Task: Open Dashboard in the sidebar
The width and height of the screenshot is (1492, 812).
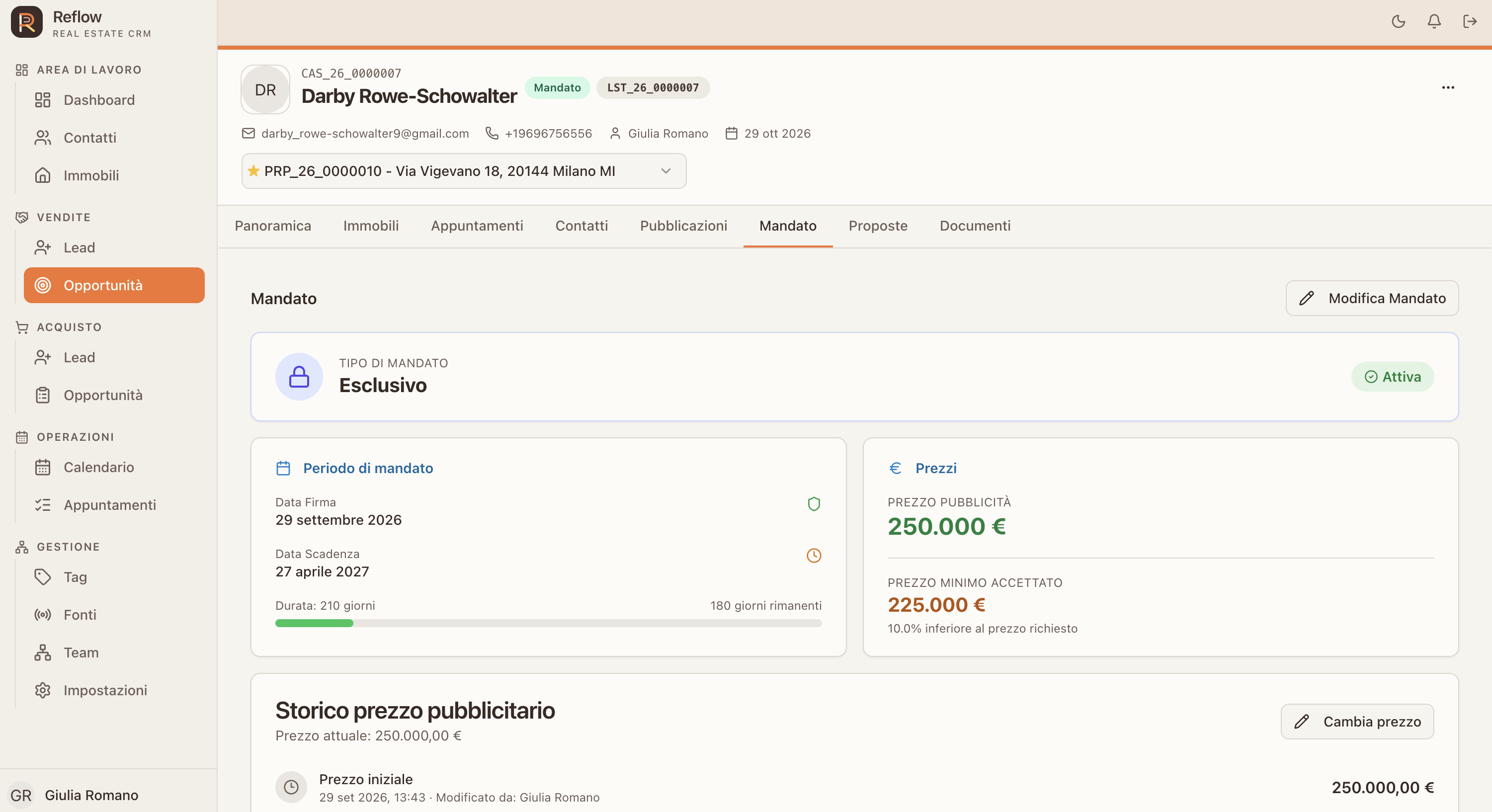Action: [x=114, y=100]
